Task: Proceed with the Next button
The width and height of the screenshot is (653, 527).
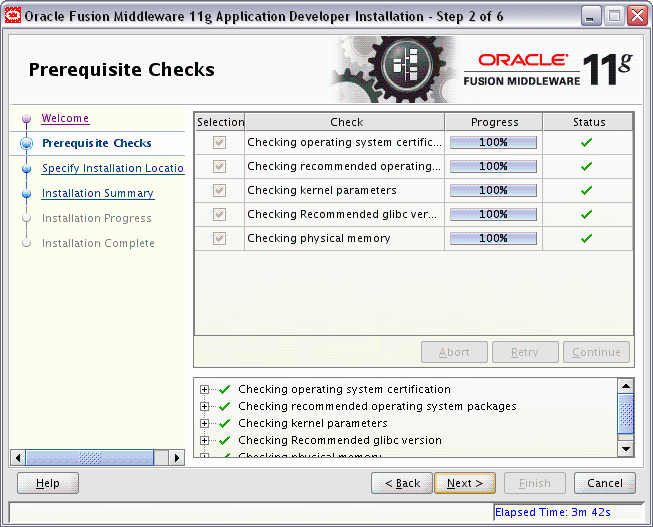Action: pyautogui.click(x=465, y=483)
